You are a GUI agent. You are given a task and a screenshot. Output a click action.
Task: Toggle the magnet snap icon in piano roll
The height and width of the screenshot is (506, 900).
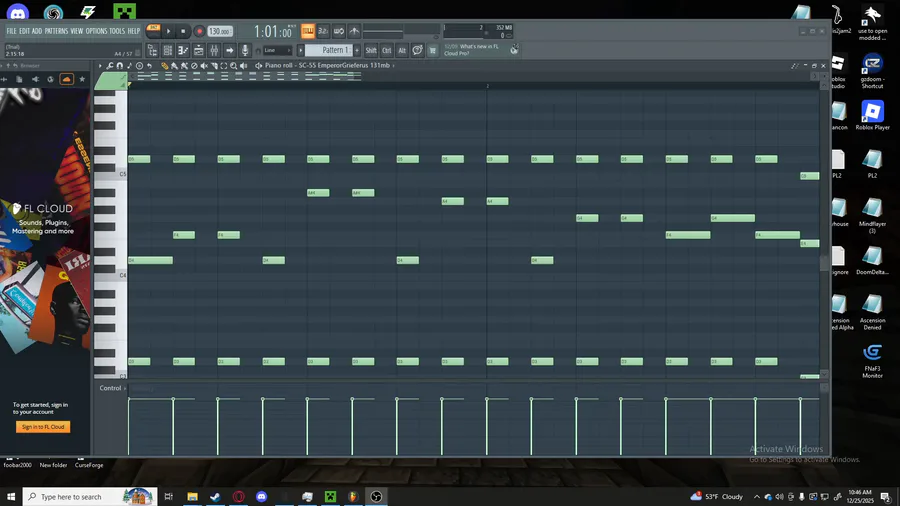pyautogui.click(x=119, y=65)
